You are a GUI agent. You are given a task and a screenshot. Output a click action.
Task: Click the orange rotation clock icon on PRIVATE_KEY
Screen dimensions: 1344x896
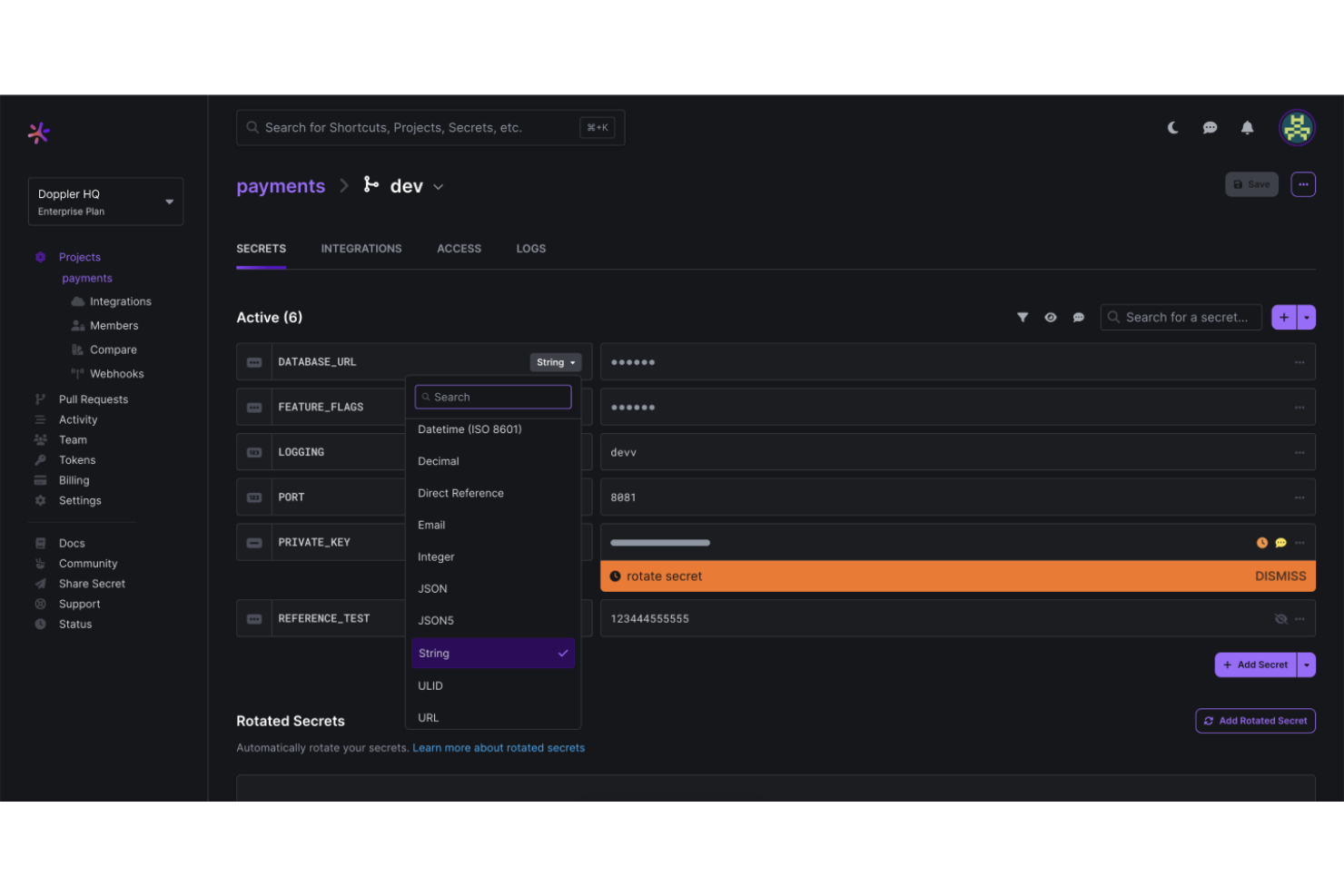pos(1261,542)
